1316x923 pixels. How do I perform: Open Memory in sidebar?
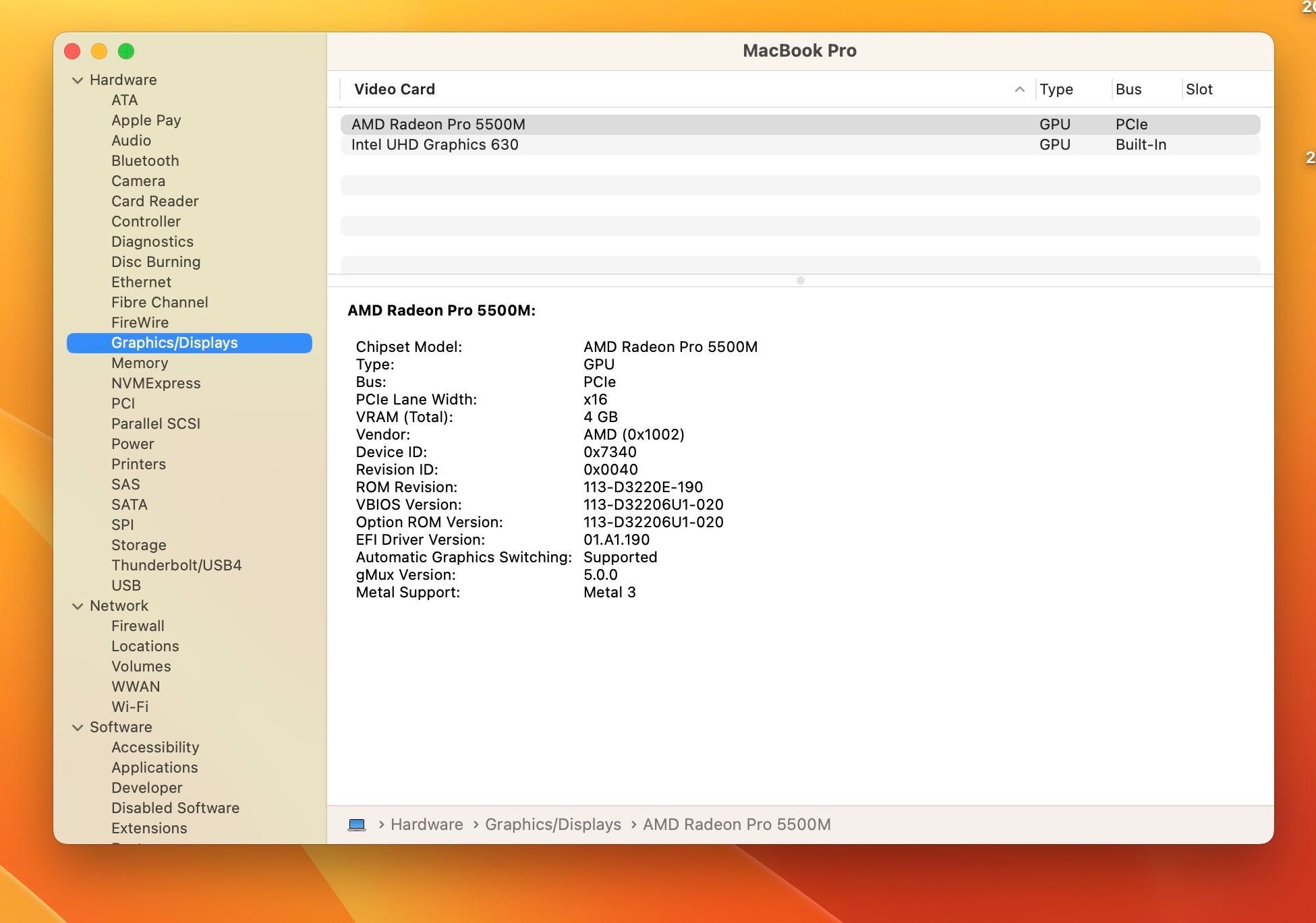(140, 363)
